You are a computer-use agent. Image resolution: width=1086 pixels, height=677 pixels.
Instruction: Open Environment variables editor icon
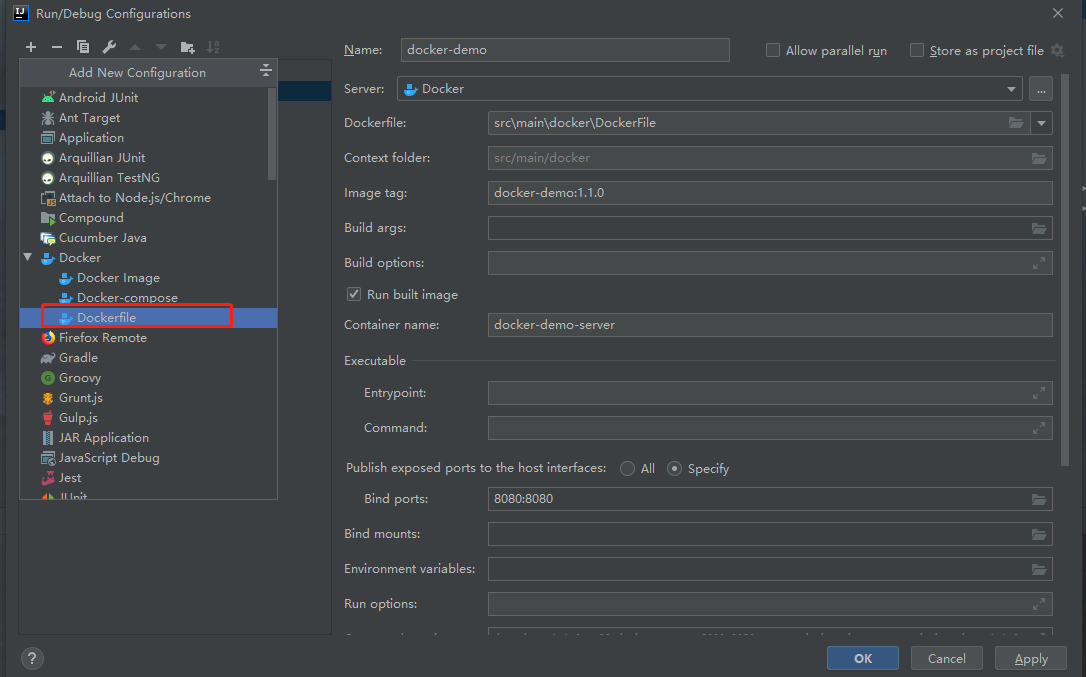tap(1039, 569)
